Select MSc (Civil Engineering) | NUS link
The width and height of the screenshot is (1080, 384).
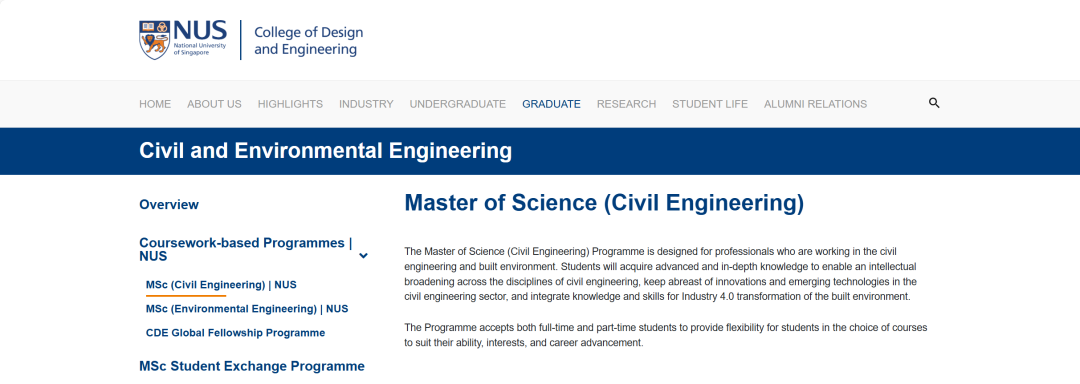tap(221, 285)
